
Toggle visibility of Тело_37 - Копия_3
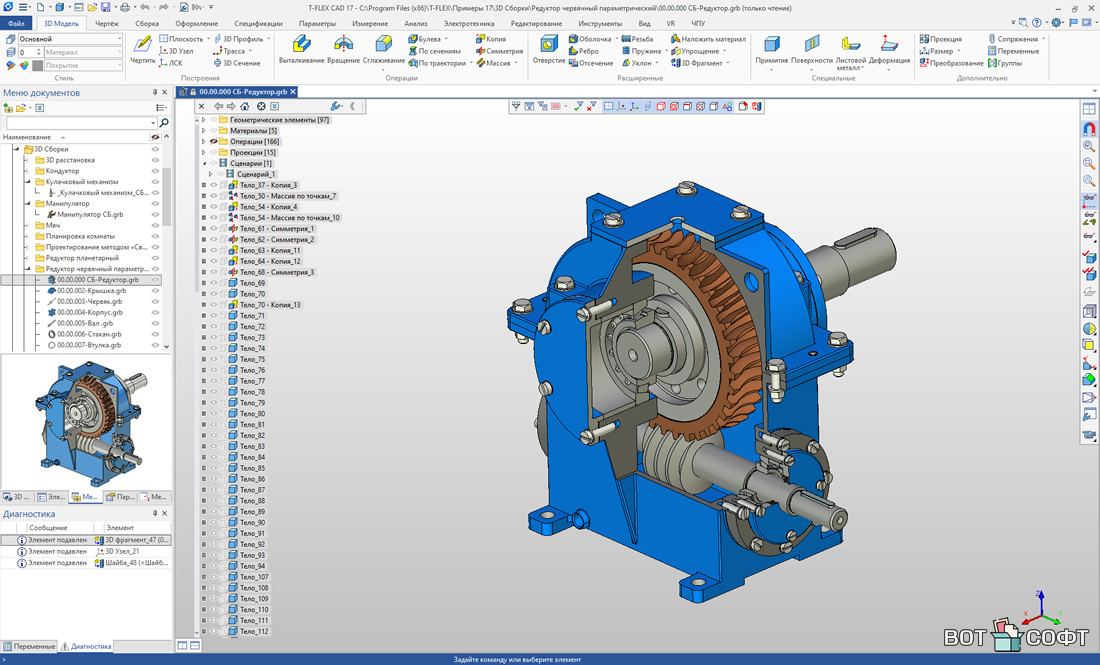click(x=214, y=185)
